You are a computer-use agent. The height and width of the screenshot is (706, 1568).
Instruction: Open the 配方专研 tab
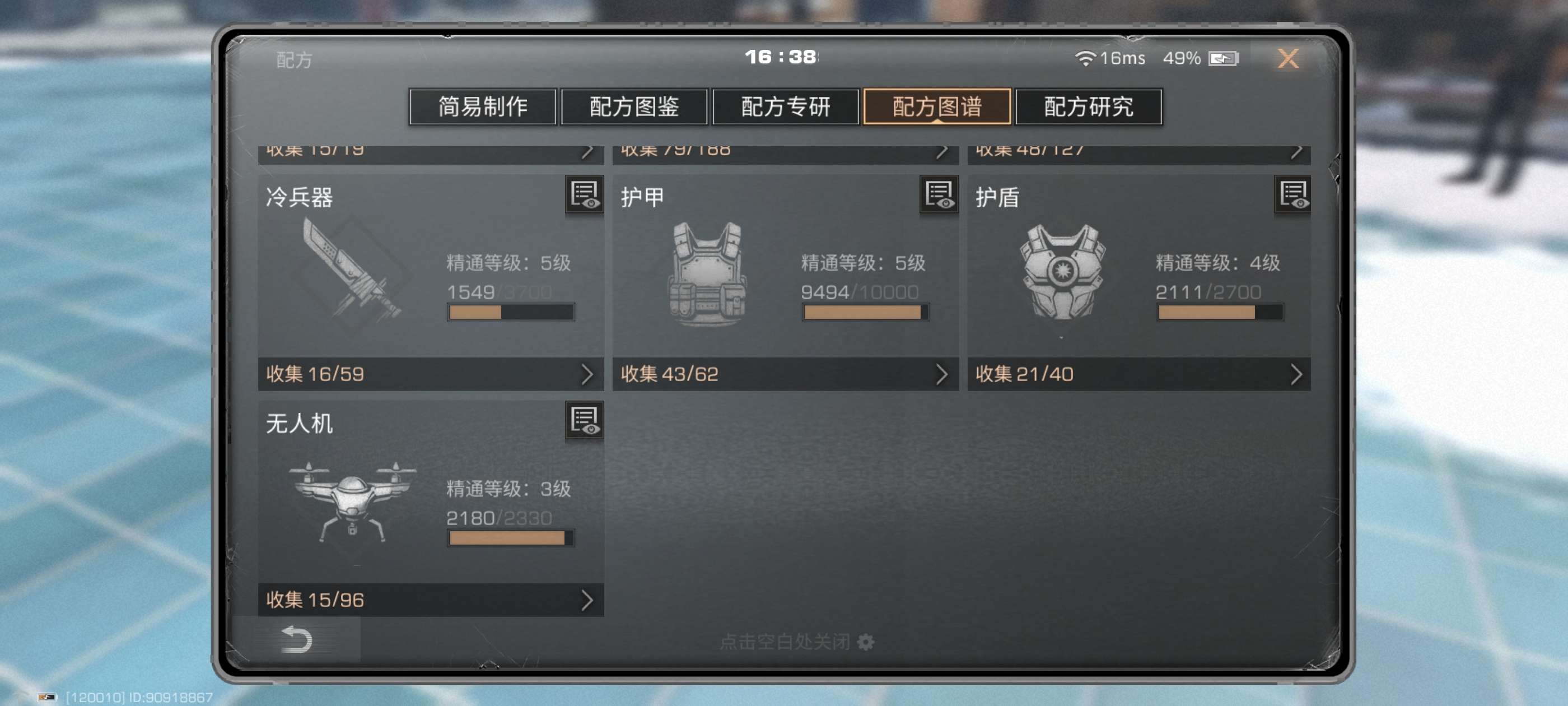point(785,106)
